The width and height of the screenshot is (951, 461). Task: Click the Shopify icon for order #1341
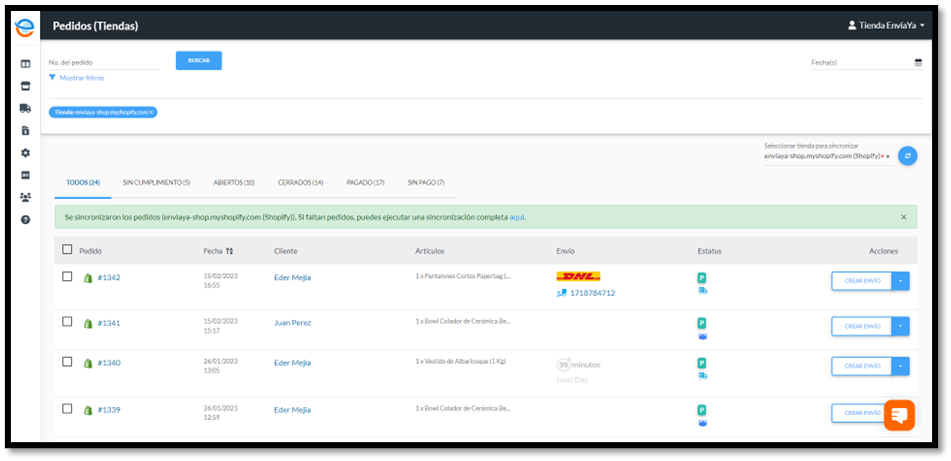point(88,323)
